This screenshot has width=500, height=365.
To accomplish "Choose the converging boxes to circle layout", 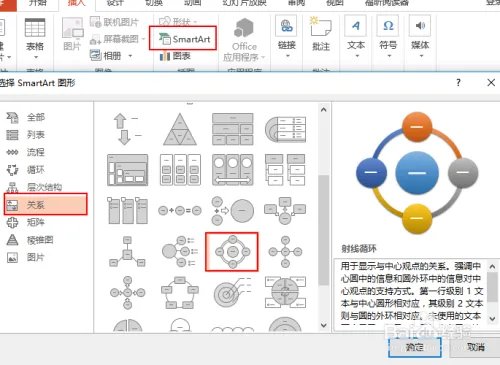I will click(x=285, y=210).
